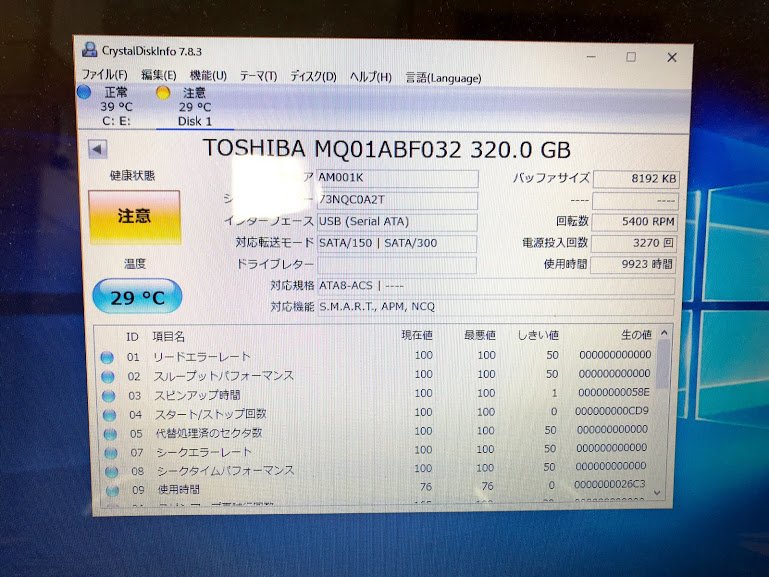Click the blue status circle for the C: E: disk
769x577 pixels.
(x=84, y=92)
